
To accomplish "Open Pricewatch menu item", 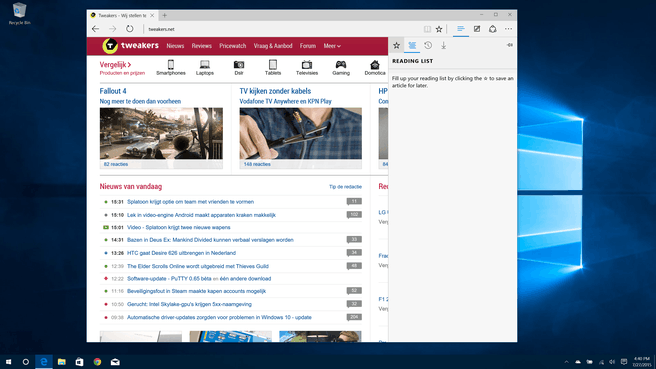I will [233, 46].
